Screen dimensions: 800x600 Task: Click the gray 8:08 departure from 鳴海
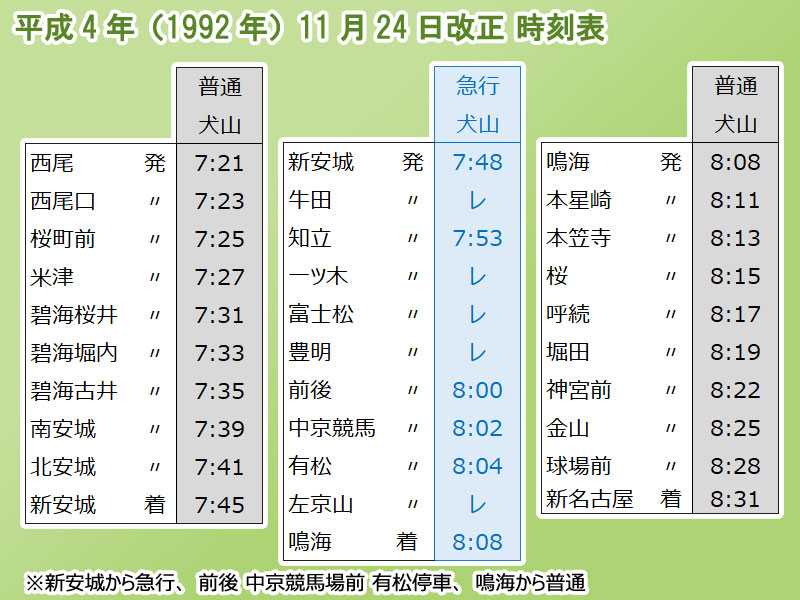(x=735, y=162)
